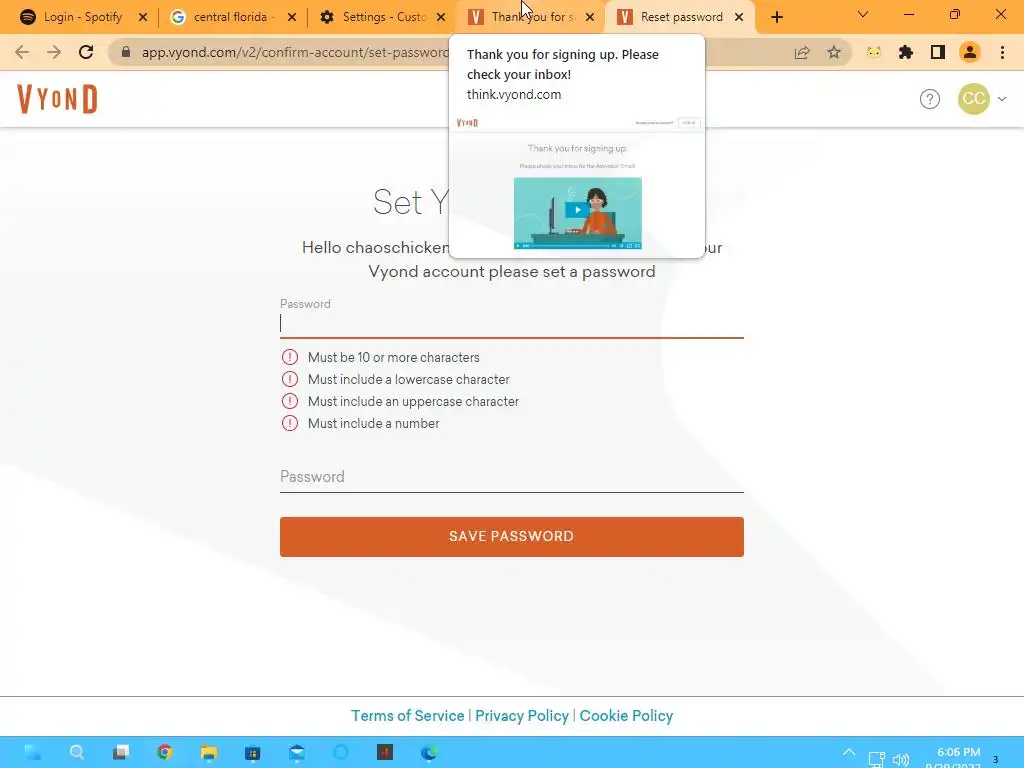Click the warning icon beside uppercase requirement
Image resolution: width=1024 pixels, height=768 pixels.
tap(289, 401)
